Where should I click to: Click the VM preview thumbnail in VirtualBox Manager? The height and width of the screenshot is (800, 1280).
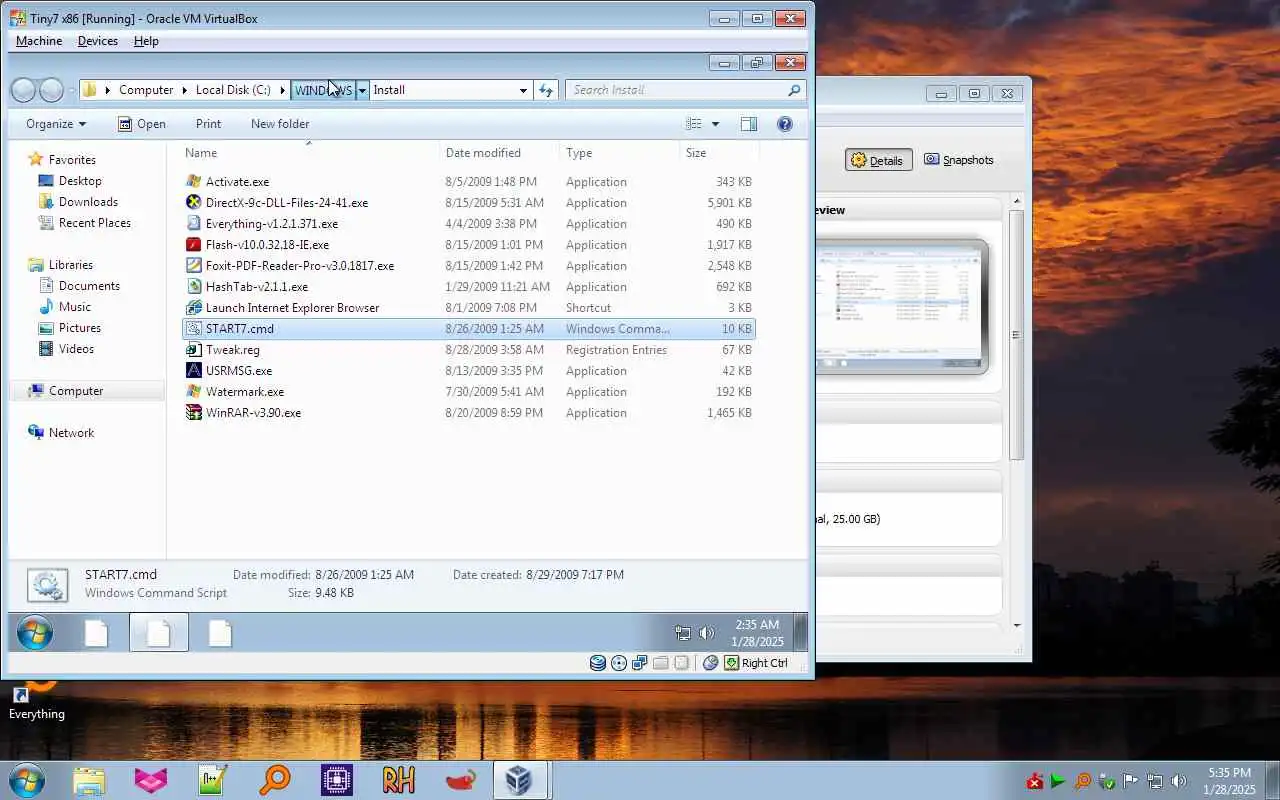pyautogui.click(x=902, y=307)
